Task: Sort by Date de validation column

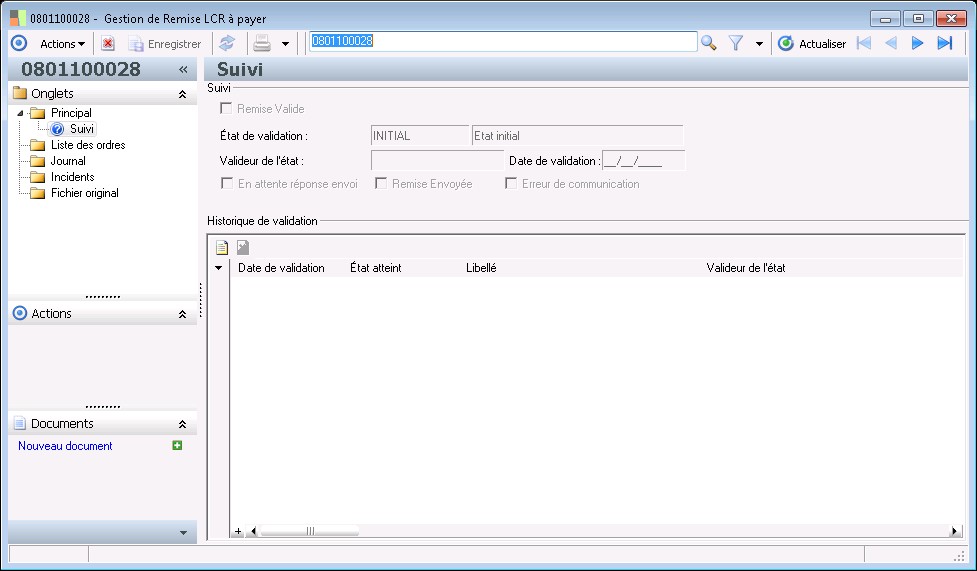Action: [x=281, y=268]
